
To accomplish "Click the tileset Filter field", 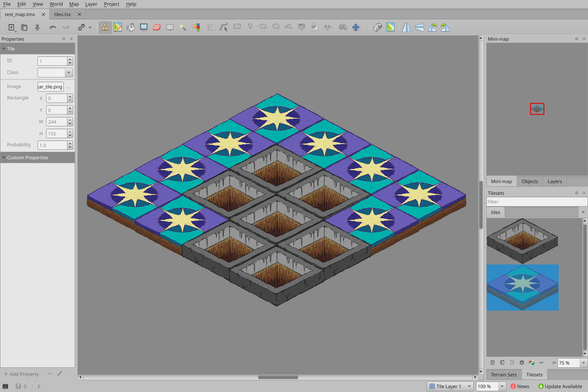I will (x=537, y=202).
